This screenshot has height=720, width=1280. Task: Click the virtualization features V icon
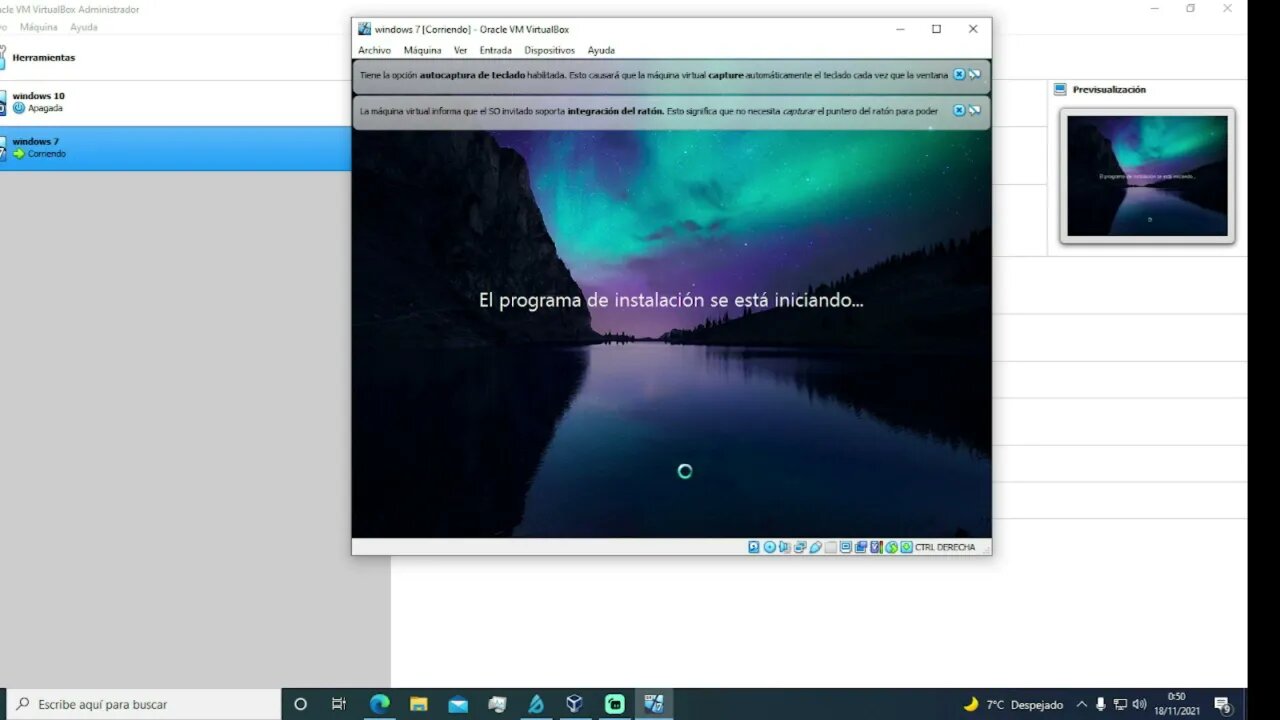[x=876, y=547]
